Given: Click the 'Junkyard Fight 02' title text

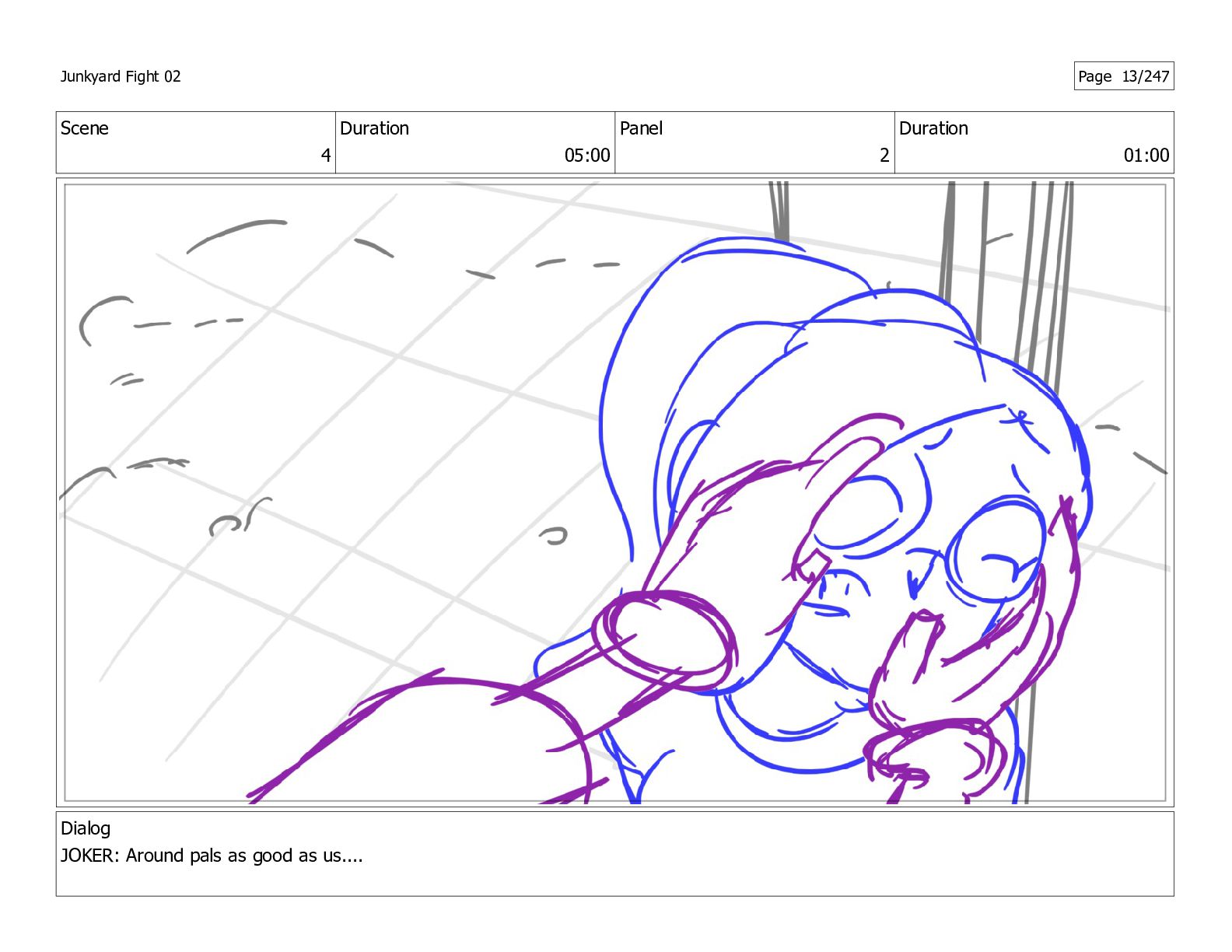Looking at the screenshot, I should [121, 76].
